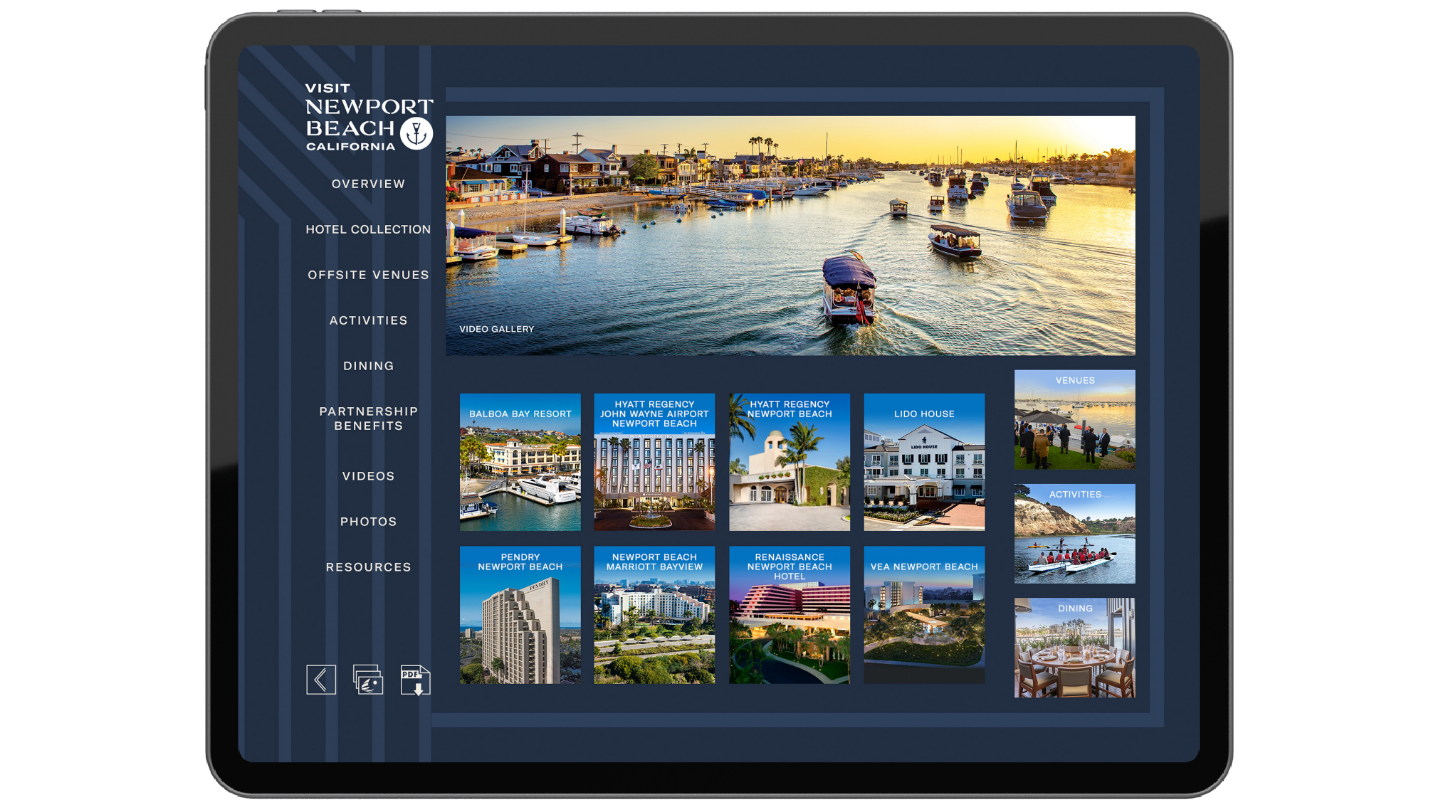The width and height of the screenshot is (1440, 810).
Task: Click the back arrow icon
Action: (x=321, y=680)
